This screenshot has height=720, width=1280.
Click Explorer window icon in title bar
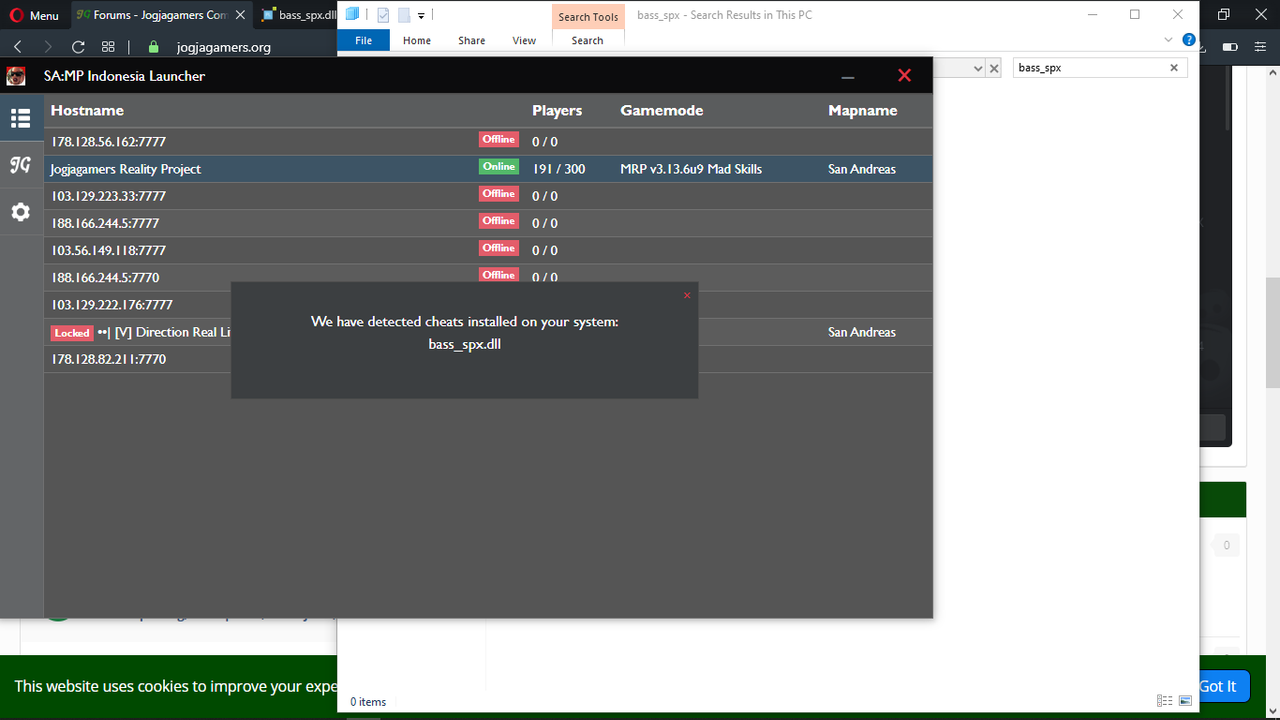click(352, 15)
